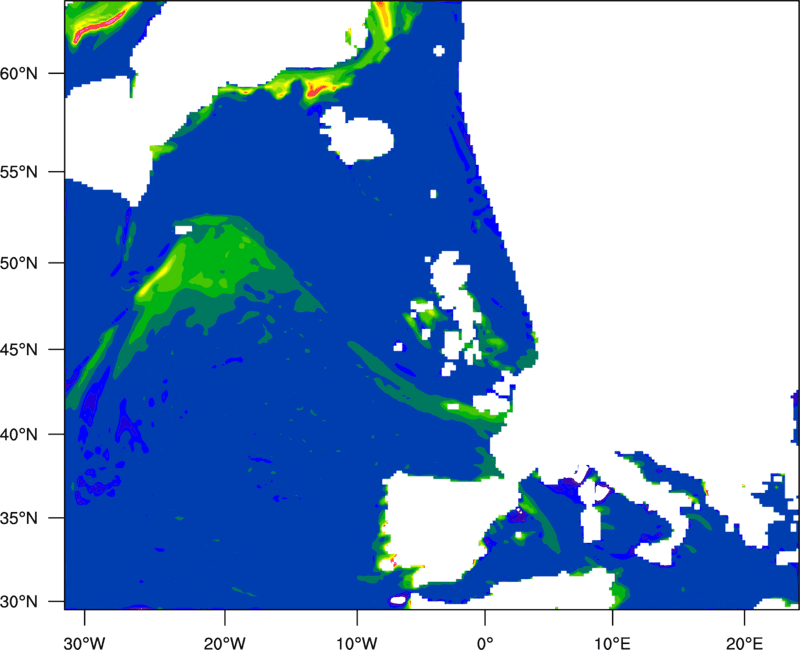
Task: Click the 45°N latitude label
Action: pos(19,349)
